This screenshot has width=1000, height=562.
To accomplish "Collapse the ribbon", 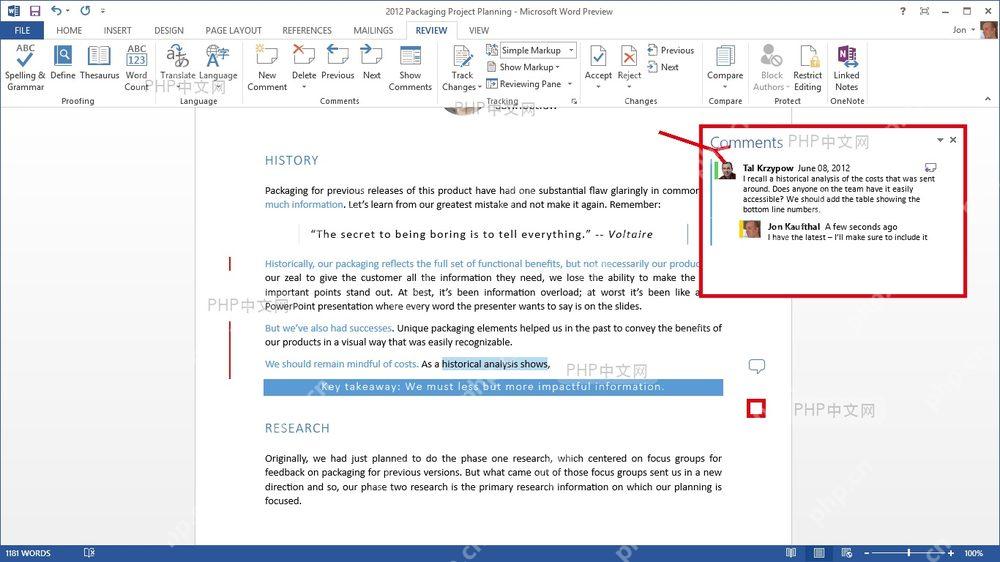I will [987, 99].
